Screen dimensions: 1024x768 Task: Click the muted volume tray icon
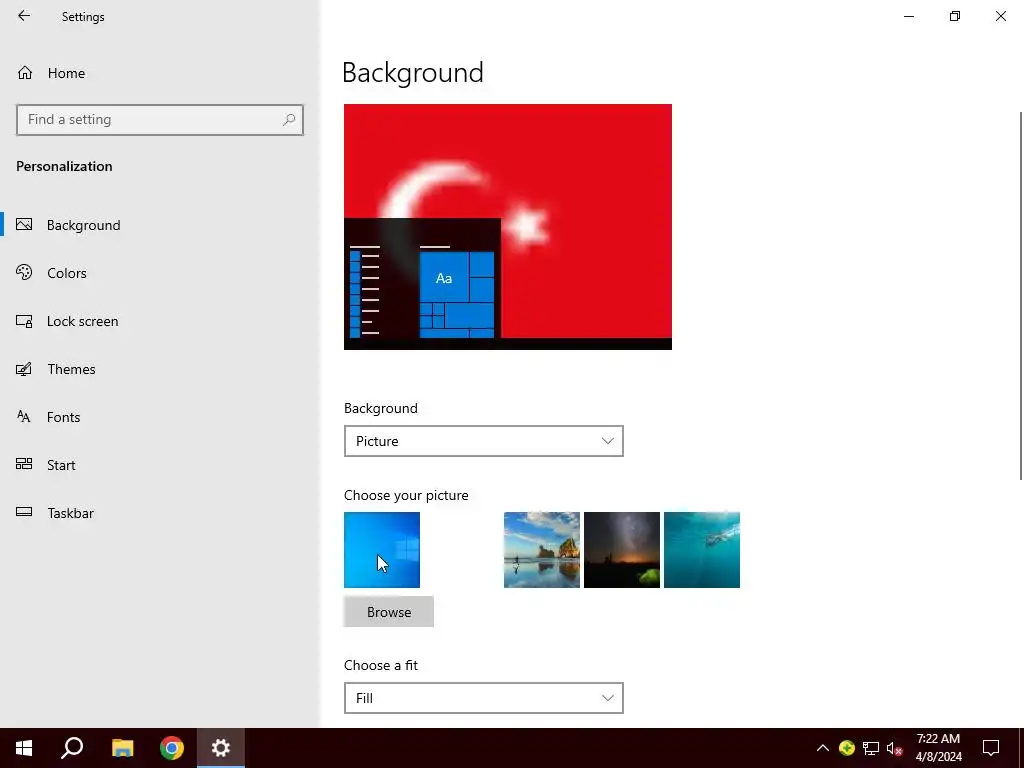point(895,748)
